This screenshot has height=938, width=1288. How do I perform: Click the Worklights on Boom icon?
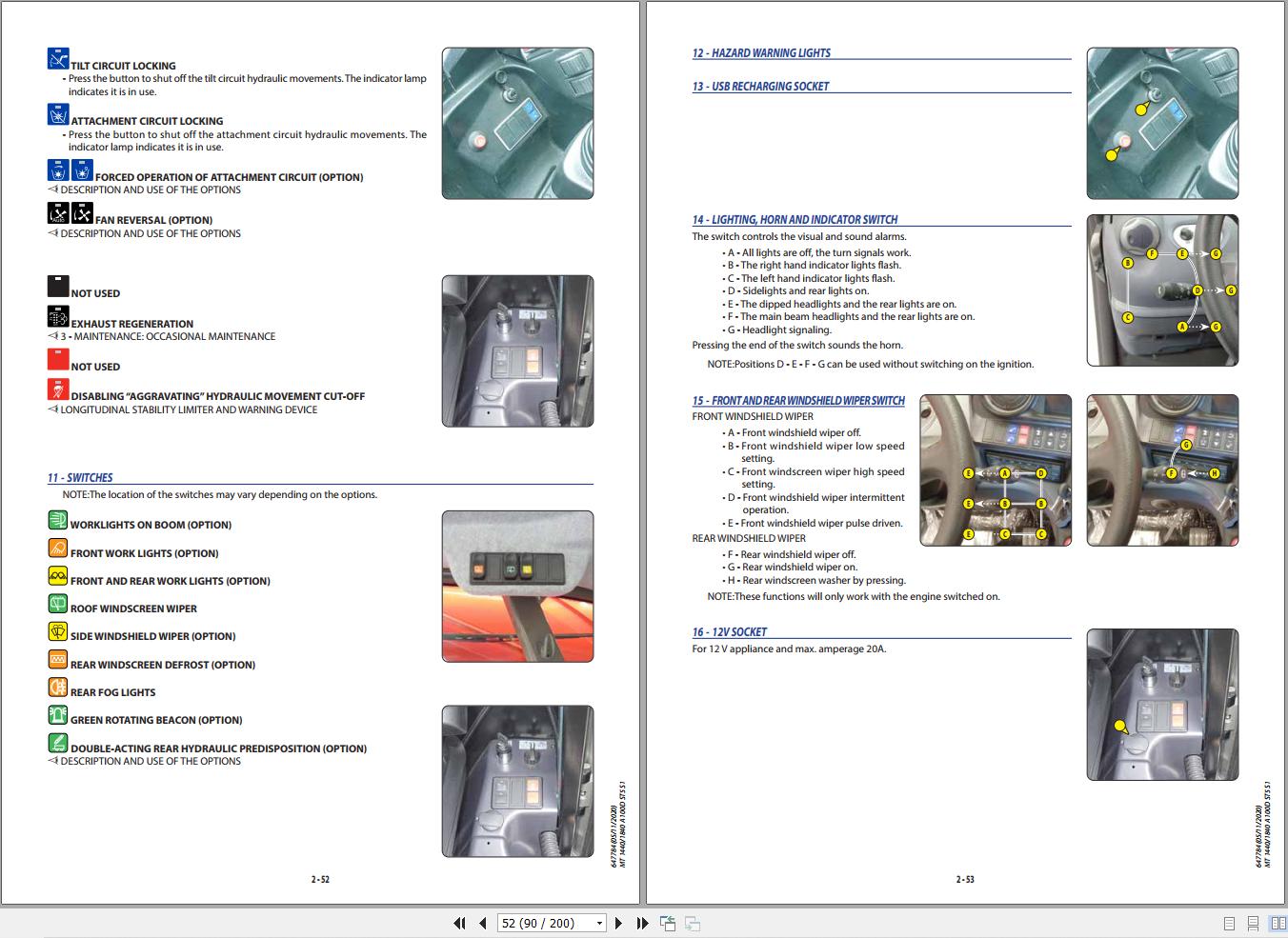[x=58, y=520]
